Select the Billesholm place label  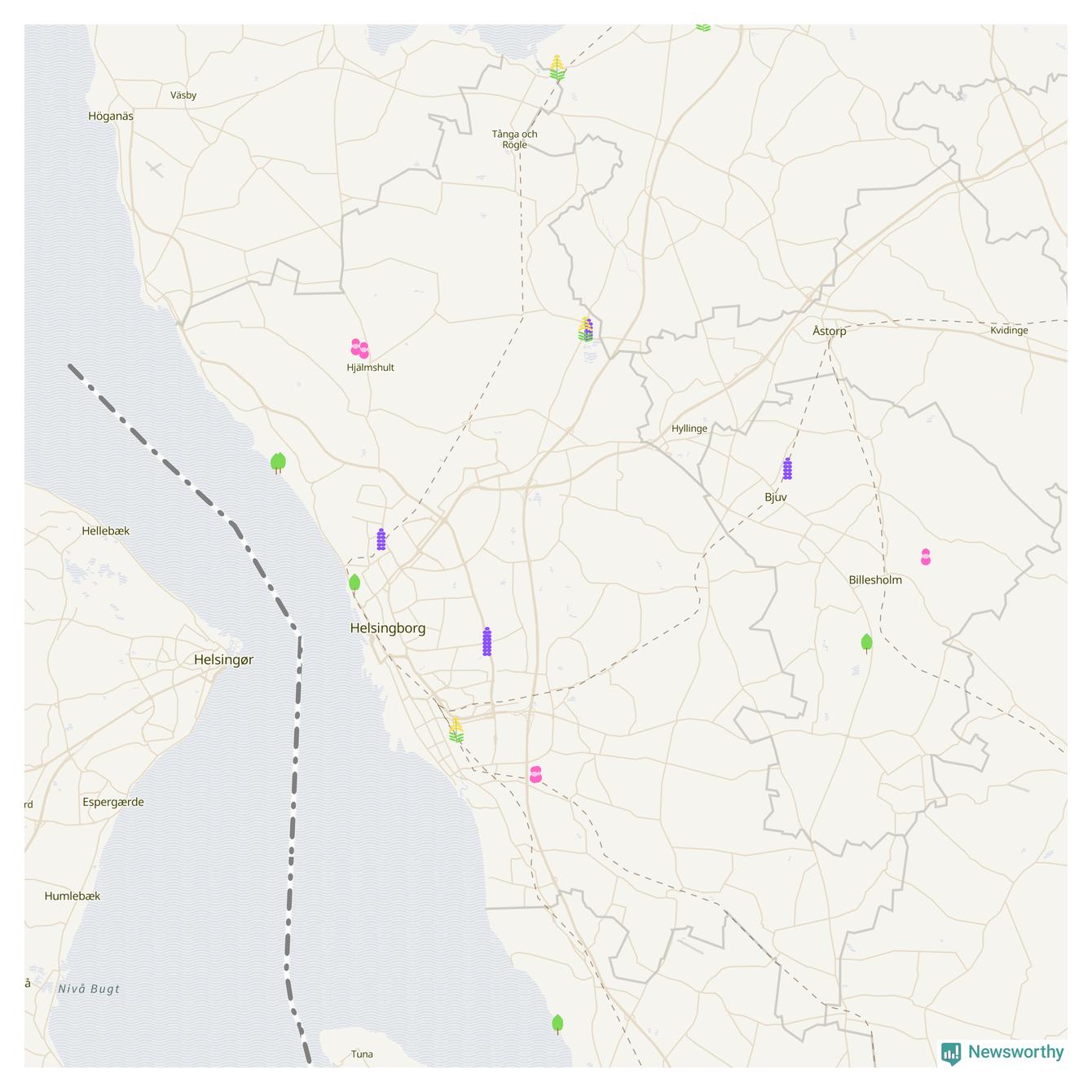coord(874,580)
